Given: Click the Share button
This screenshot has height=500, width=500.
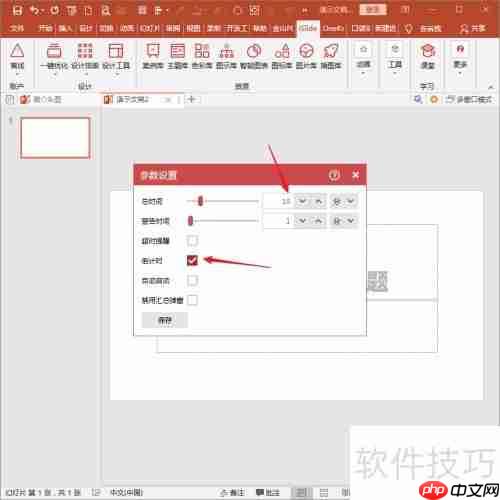Looking at the screenshot, I should [473, 28].
